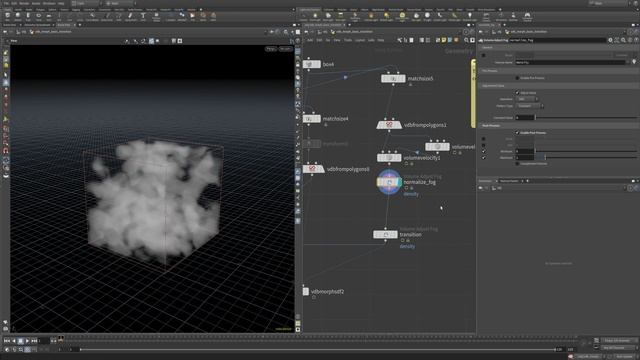Add a Point Light from shelf
This screenshot has width=640, height=360.
pos(315,16)
